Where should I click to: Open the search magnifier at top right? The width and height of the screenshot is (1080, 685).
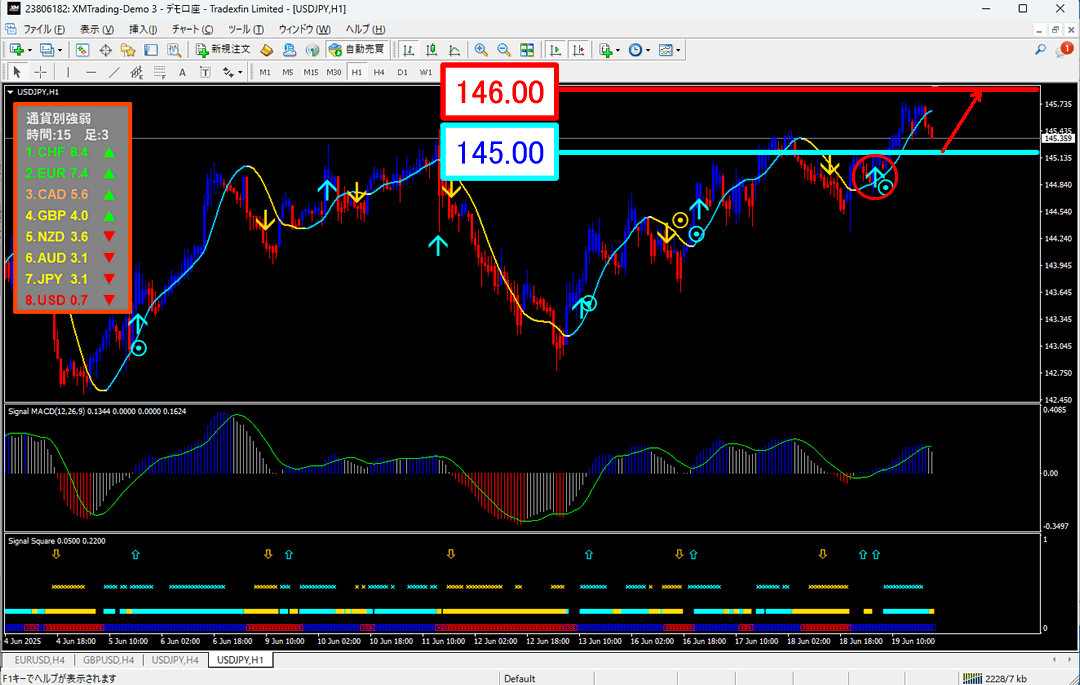tap(1040, 50)
